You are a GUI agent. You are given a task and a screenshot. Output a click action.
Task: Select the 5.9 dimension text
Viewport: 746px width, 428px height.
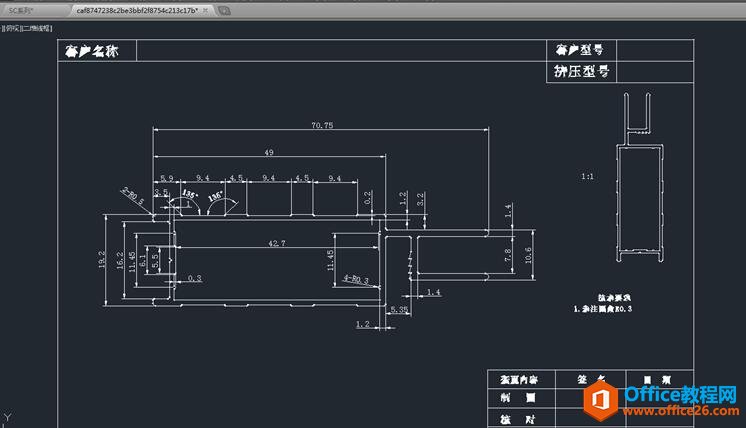[x=167, y=178]
